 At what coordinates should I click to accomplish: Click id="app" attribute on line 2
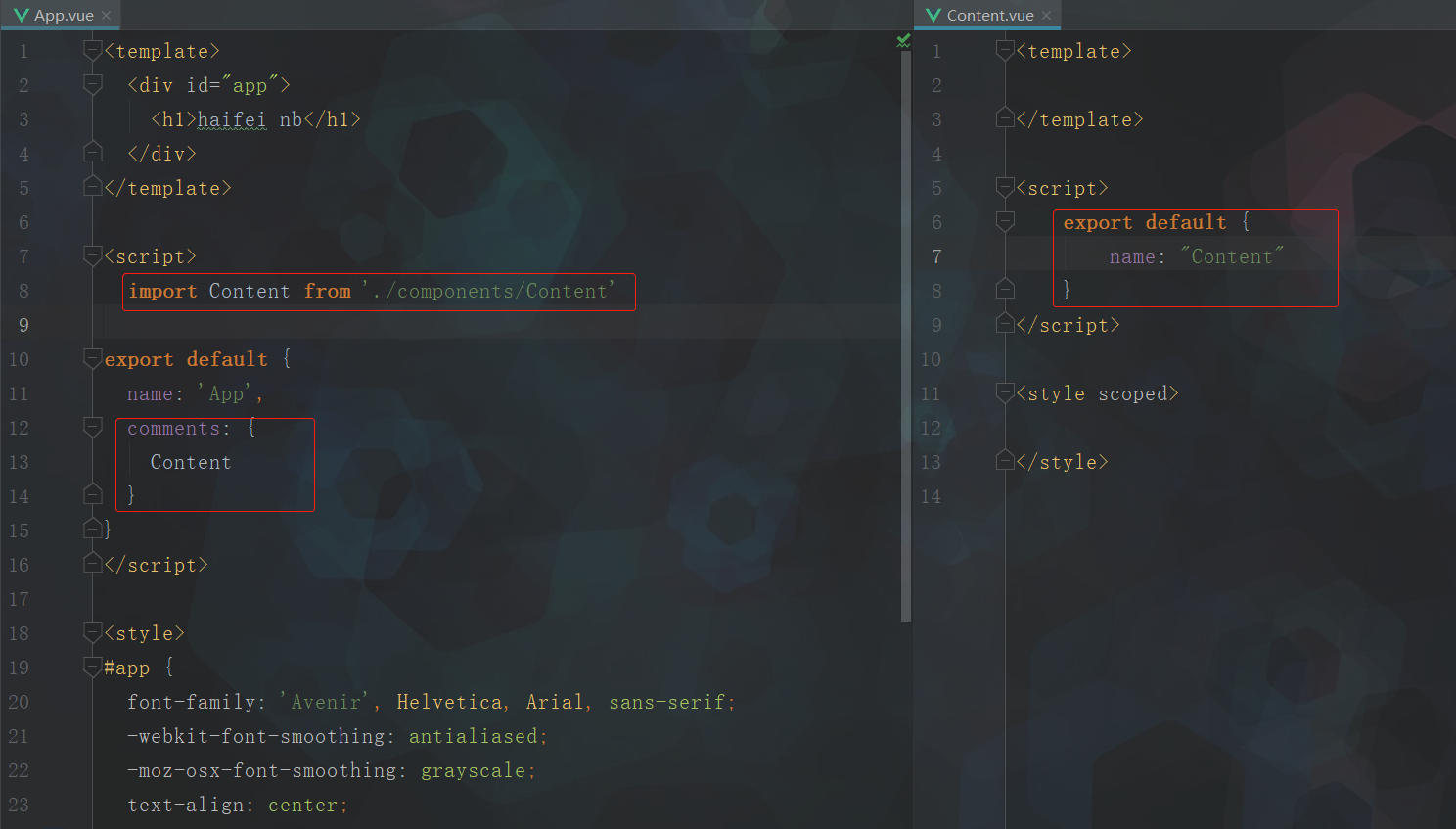[232, 85]
